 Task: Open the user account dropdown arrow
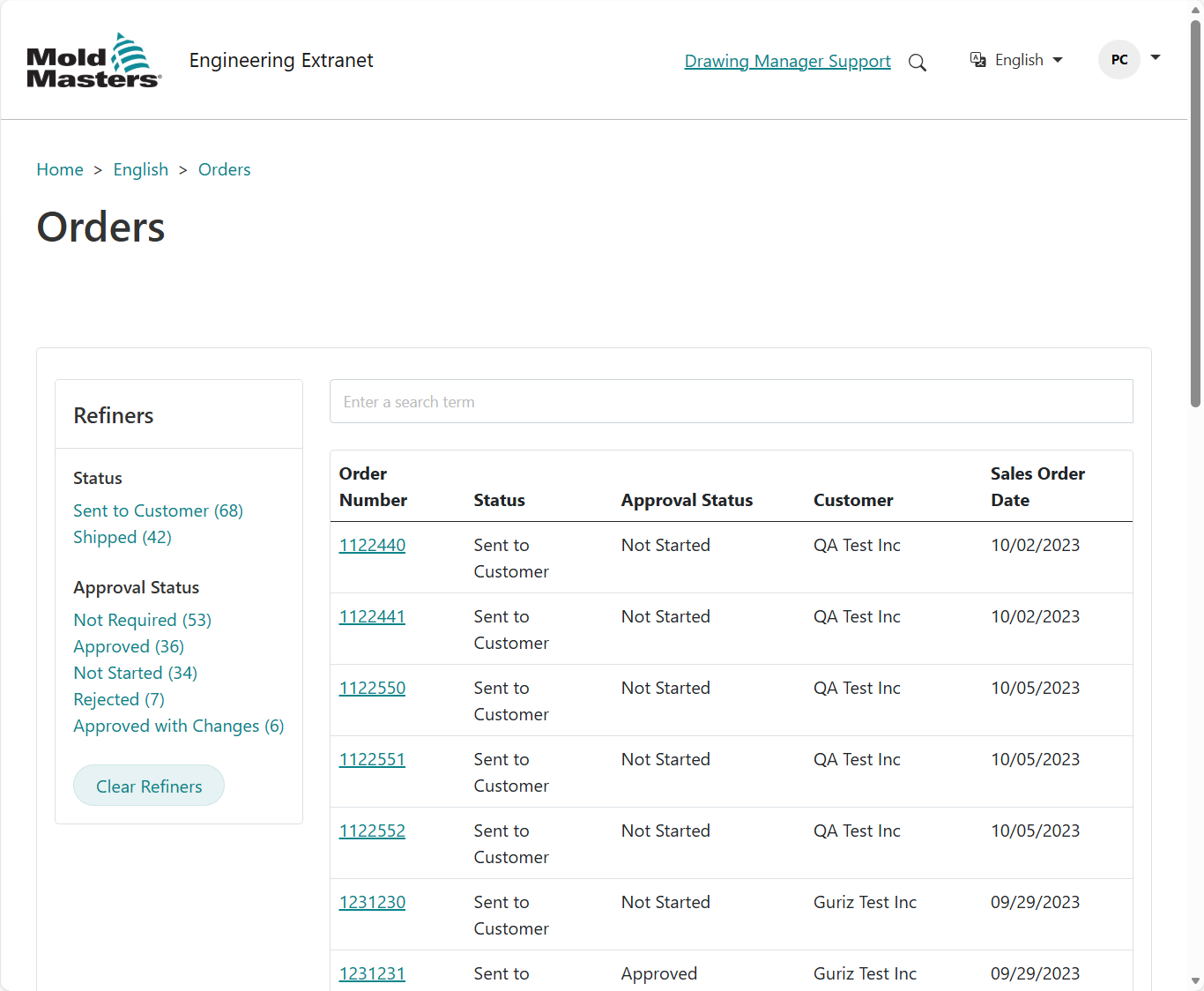point(1155,59)
